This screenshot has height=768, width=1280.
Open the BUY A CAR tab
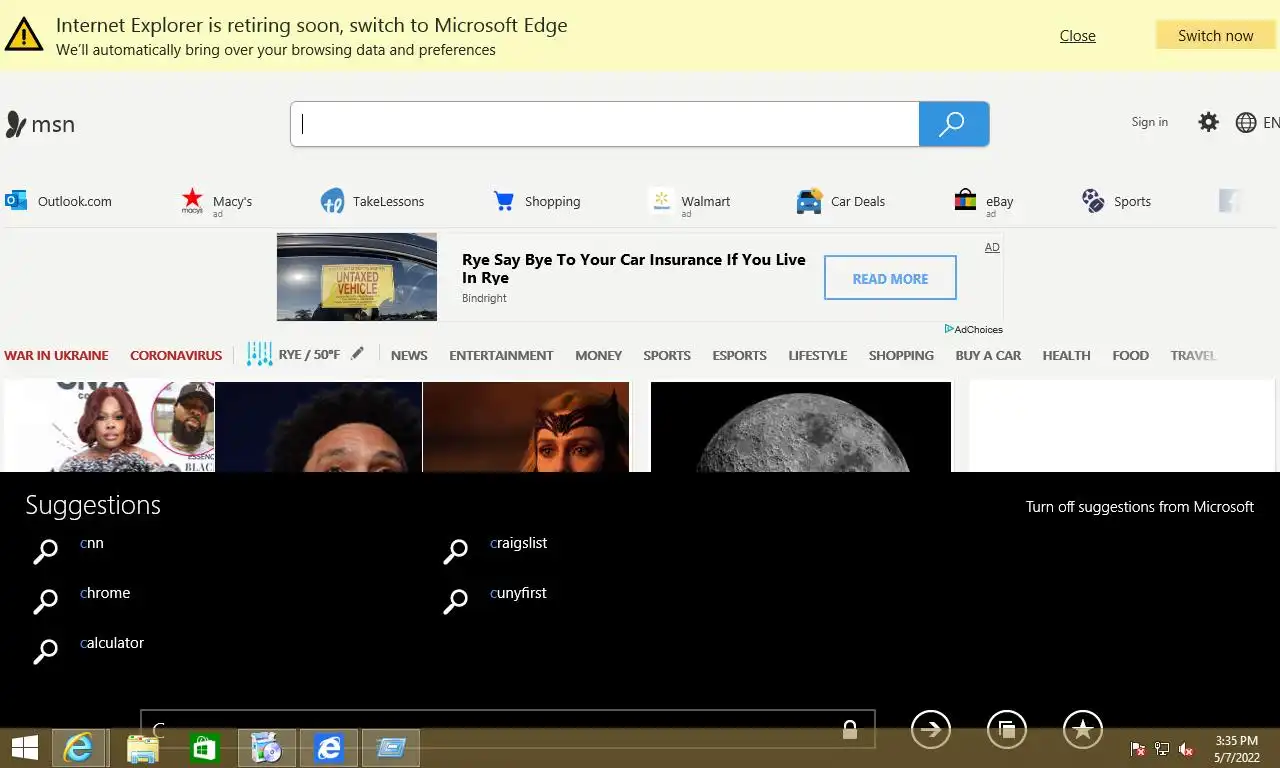tap(988, 355)
